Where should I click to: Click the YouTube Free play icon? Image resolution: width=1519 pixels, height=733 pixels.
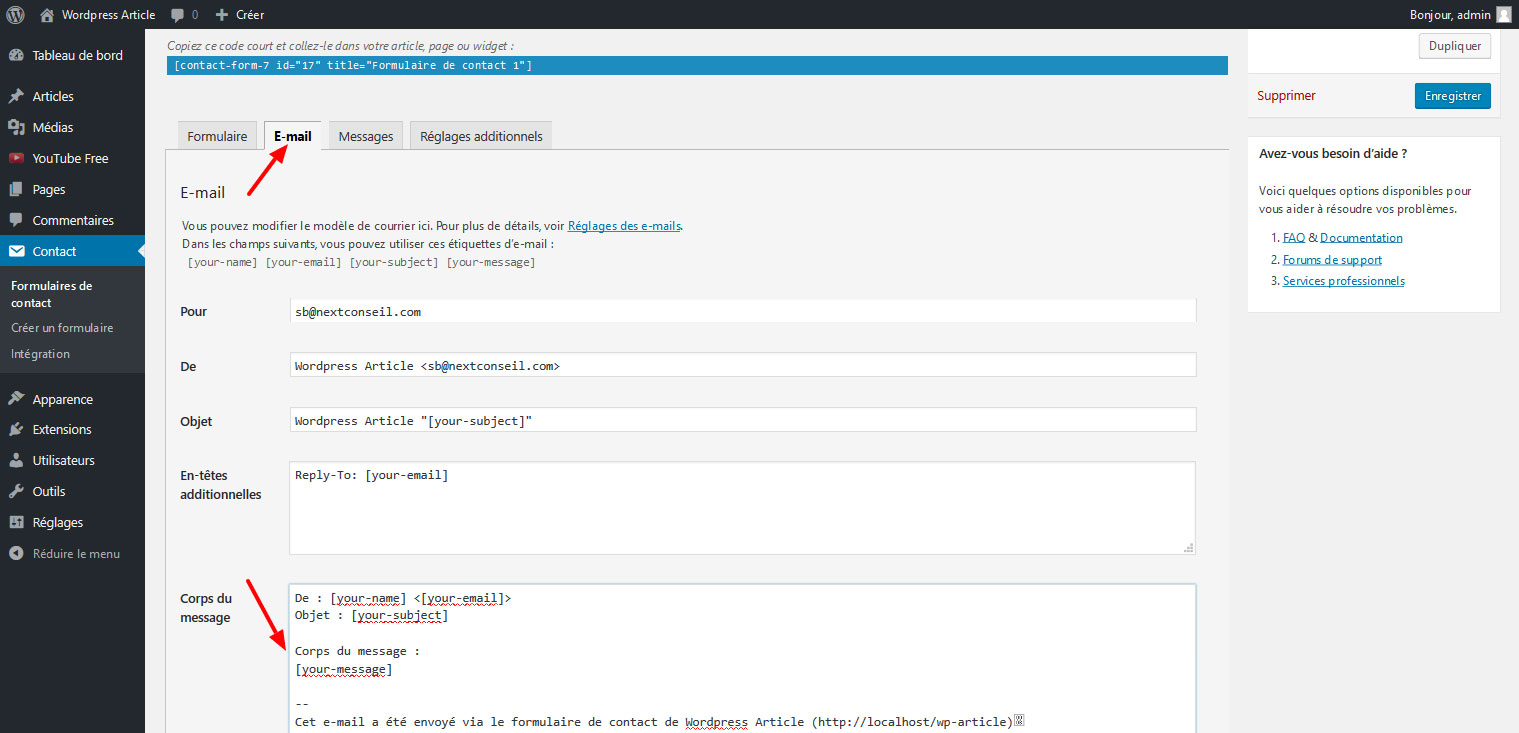[x=16, y=158]
